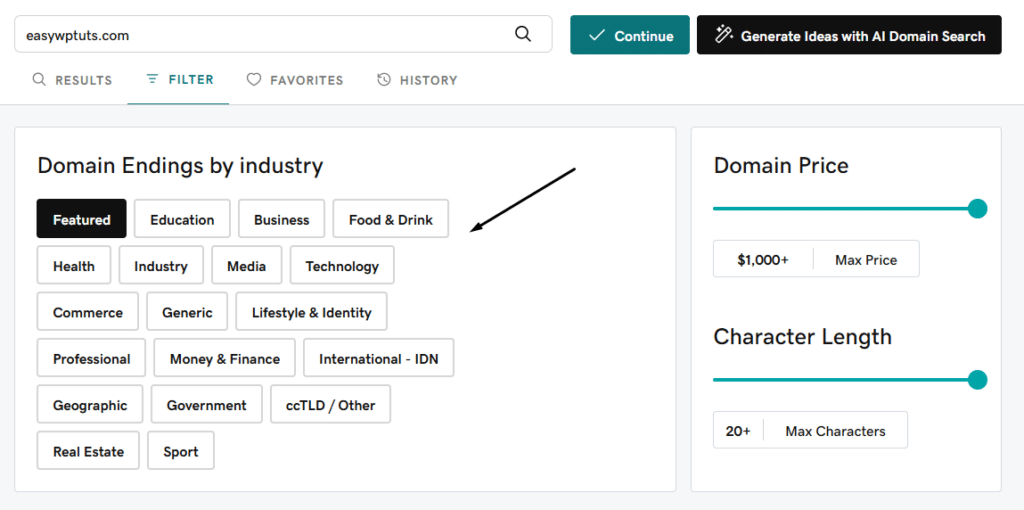1024x510 pixels.
Task: Select the ccTLD / Other filter
Action: click(330, 405)
